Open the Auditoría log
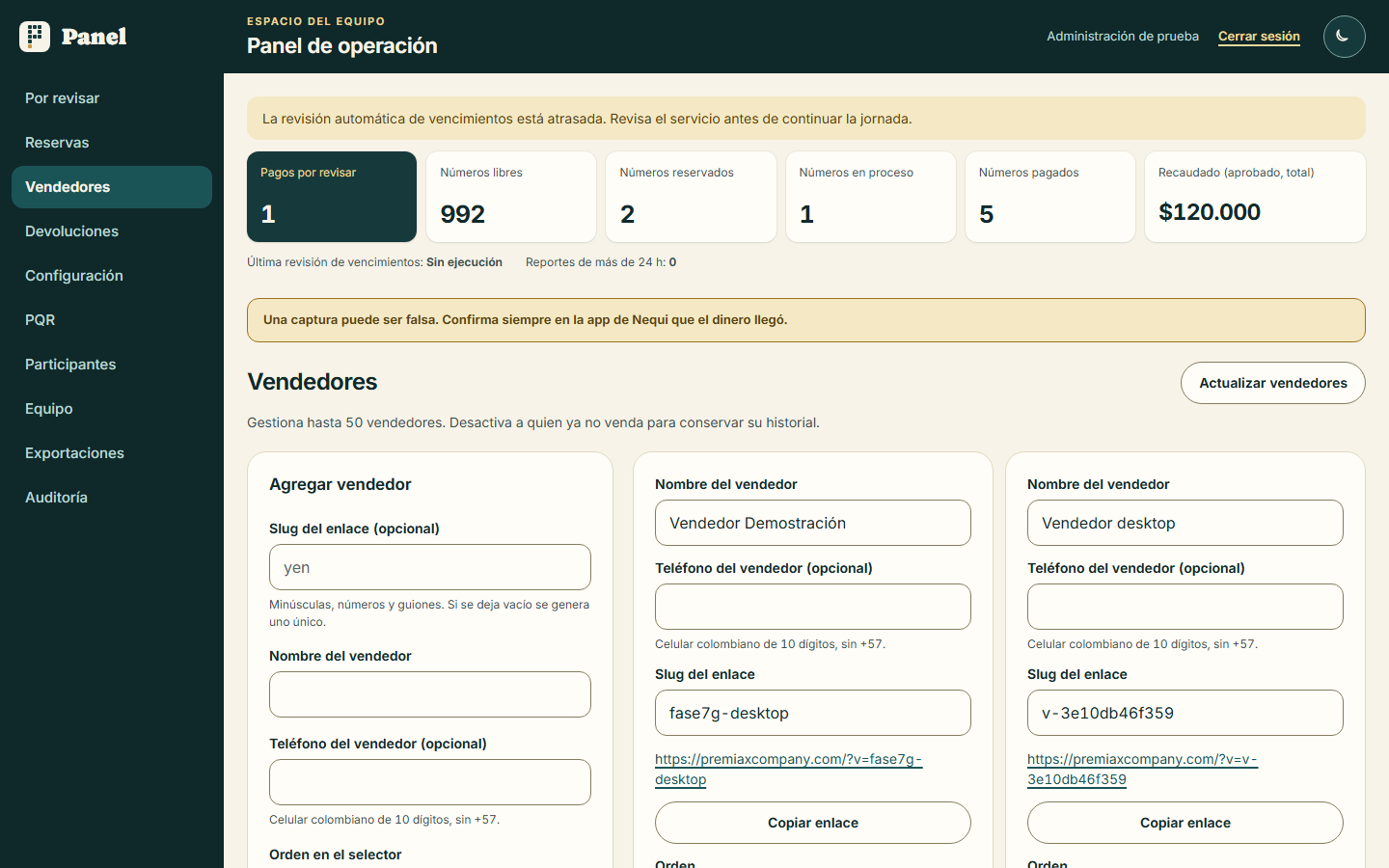The width and height of the screenshot is (1389, 868). pyautogui.click(x=112, y=498)
